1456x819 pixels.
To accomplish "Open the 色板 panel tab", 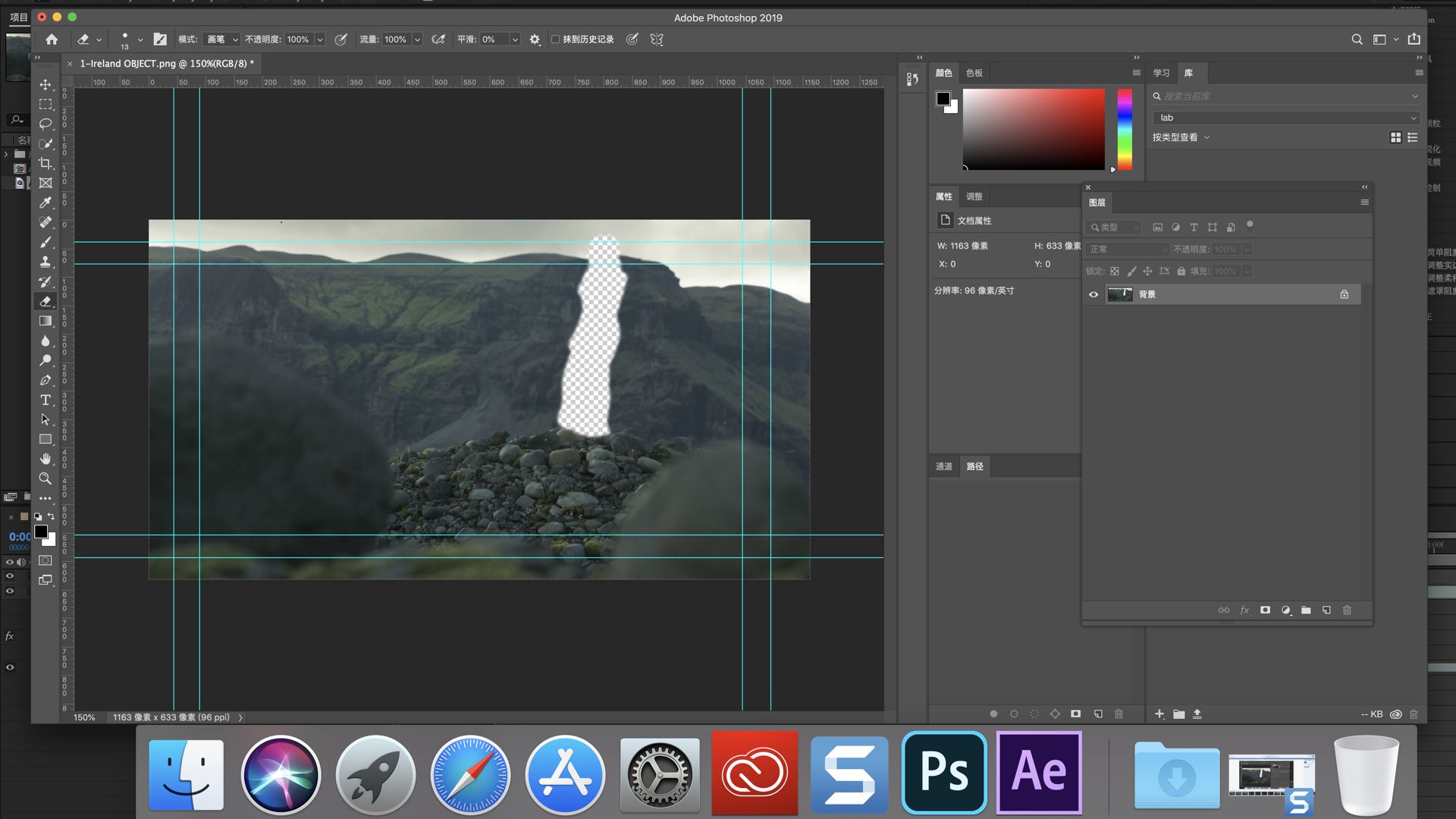I will [974, 73].
